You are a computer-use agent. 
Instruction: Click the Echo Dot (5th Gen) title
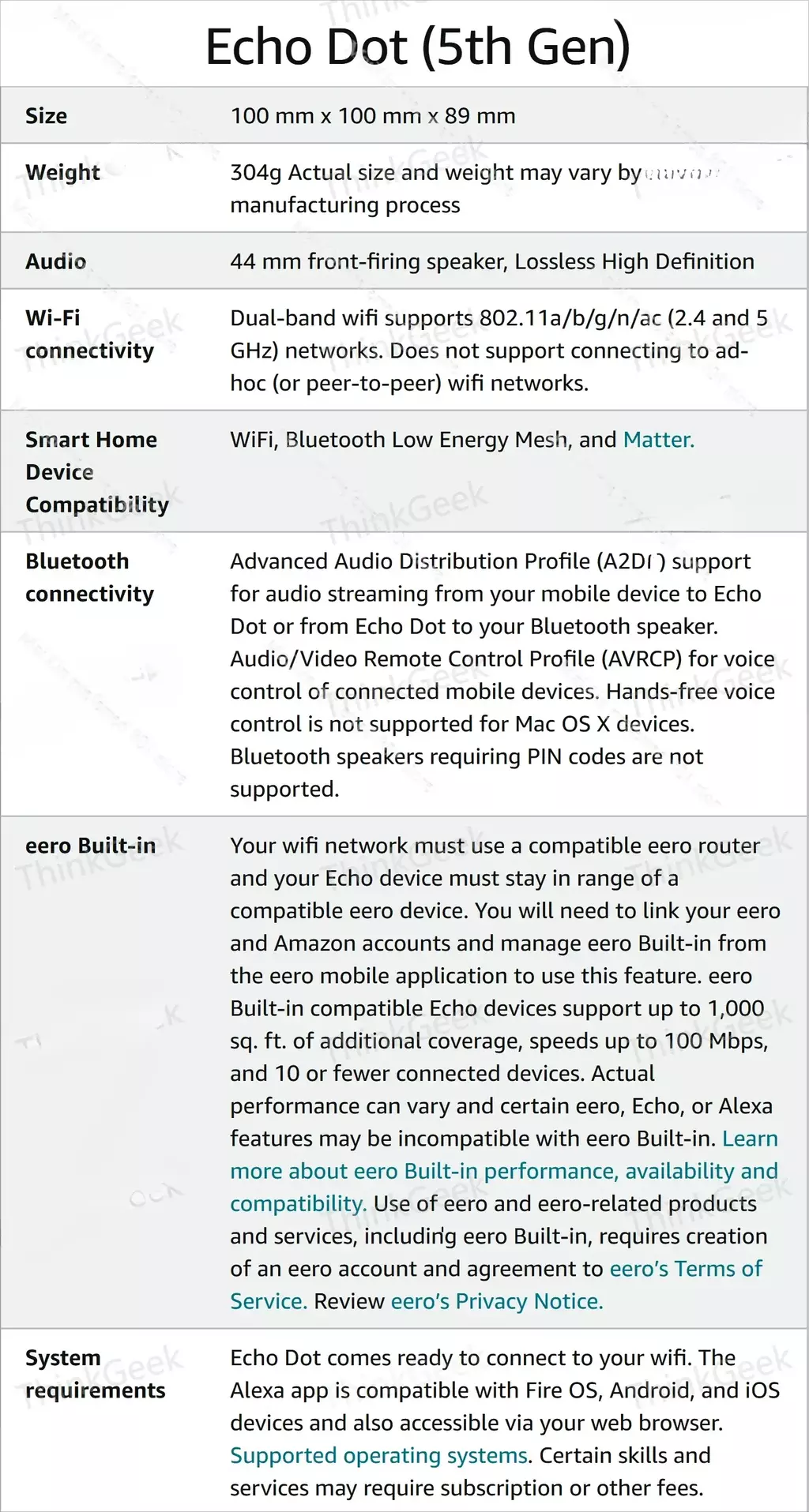[418, 47]
